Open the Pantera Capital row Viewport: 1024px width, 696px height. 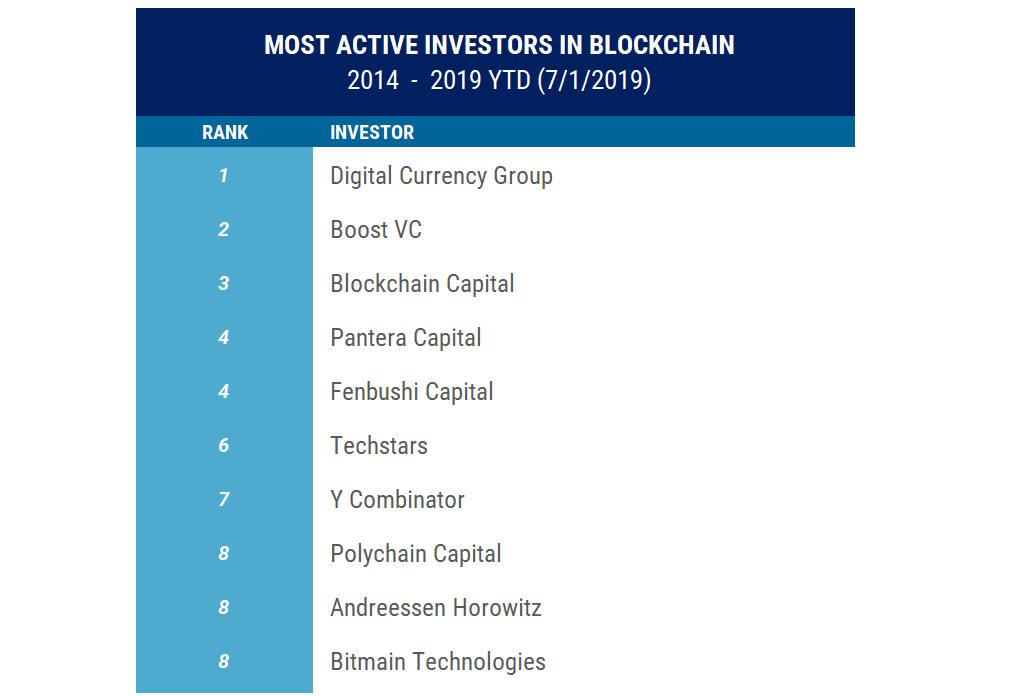pyautogui.click(x=406, y=338)
